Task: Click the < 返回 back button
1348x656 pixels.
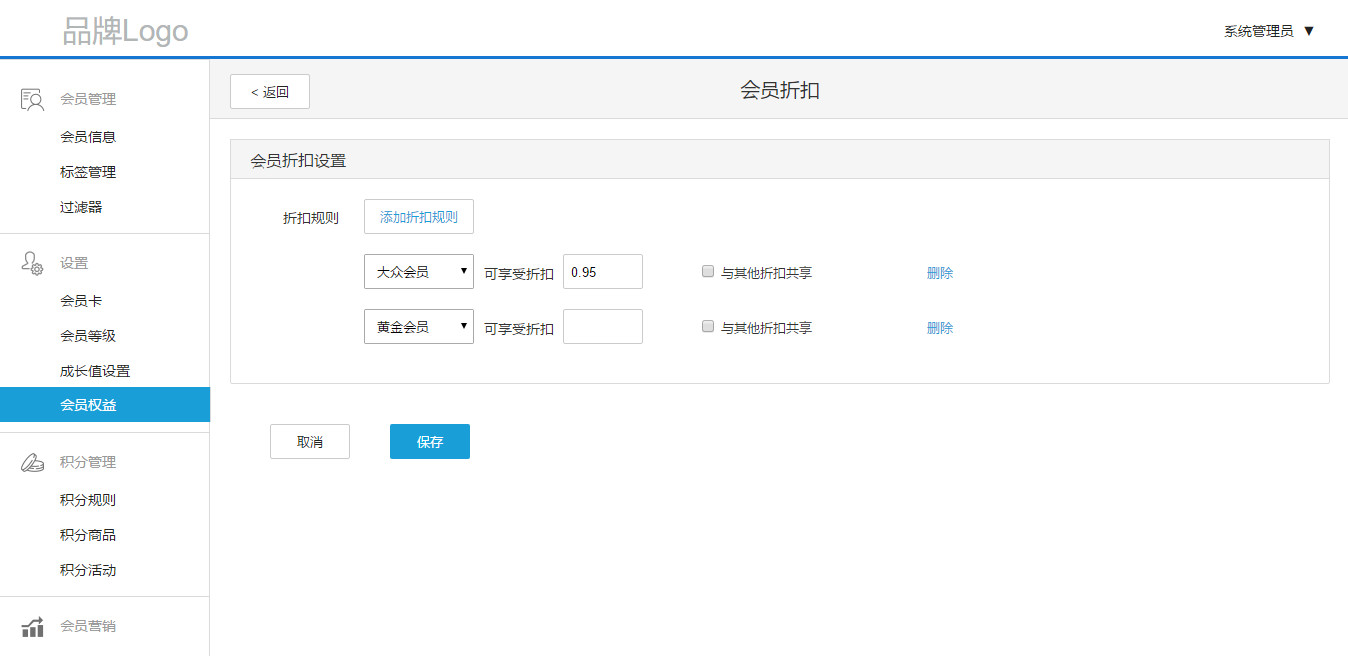Action: (x=269, y=91)
